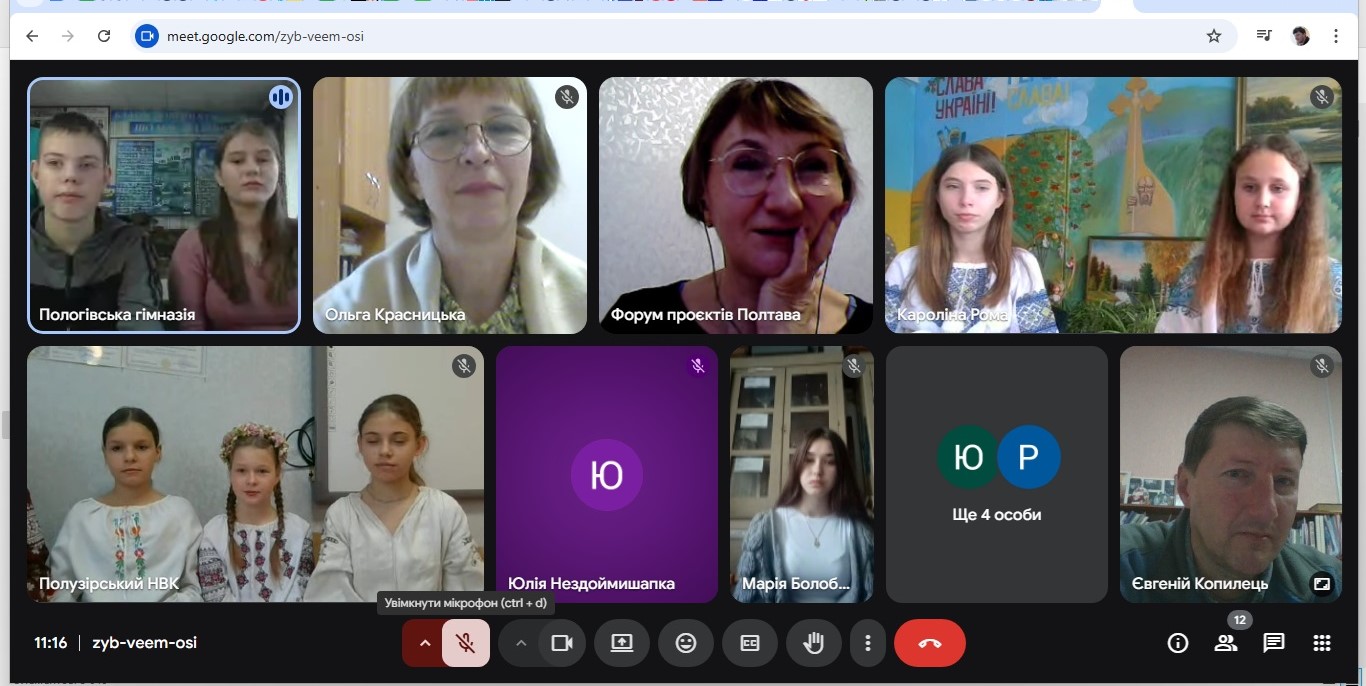
Task: Expand video settings arrow beside camera
Action: [x=520, y=643]
